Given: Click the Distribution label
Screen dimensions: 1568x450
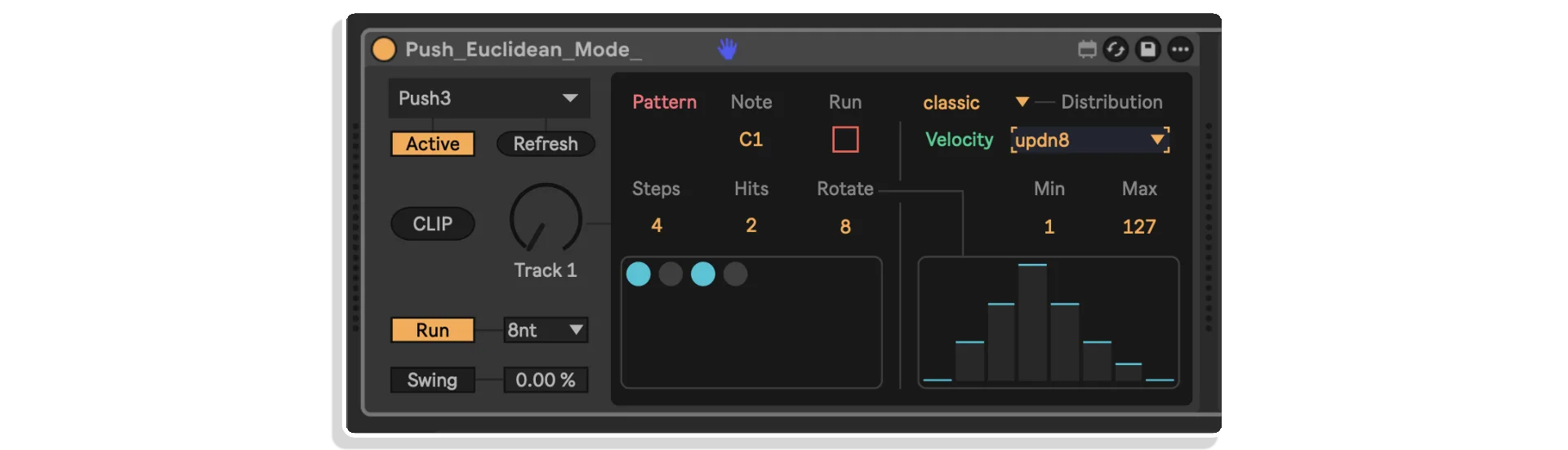Looking at the screenshot, I should point(1111,102).
